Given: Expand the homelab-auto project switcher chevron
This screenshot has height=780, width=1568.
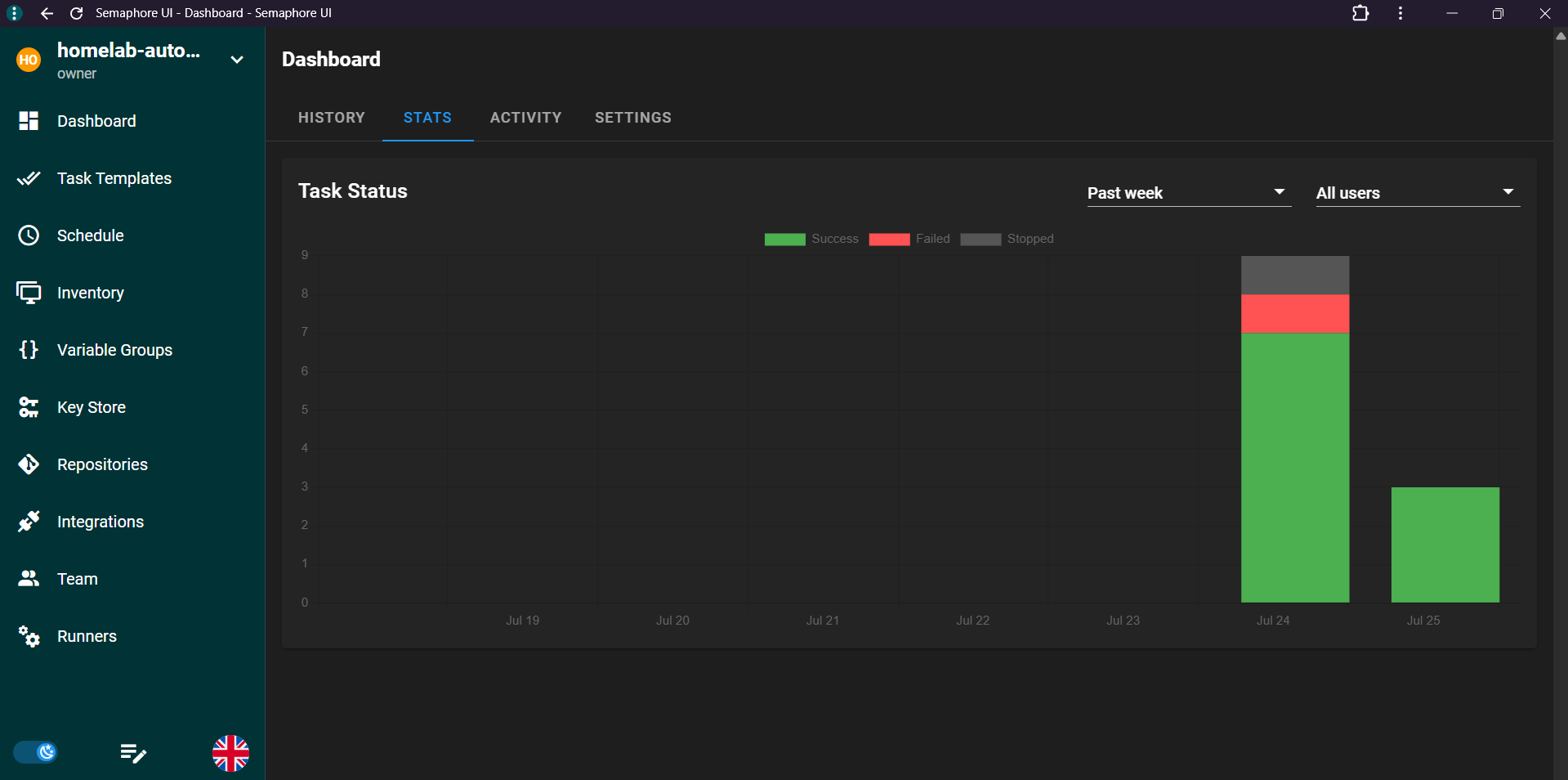Looking at the screenshot, I should click(237, 60).
